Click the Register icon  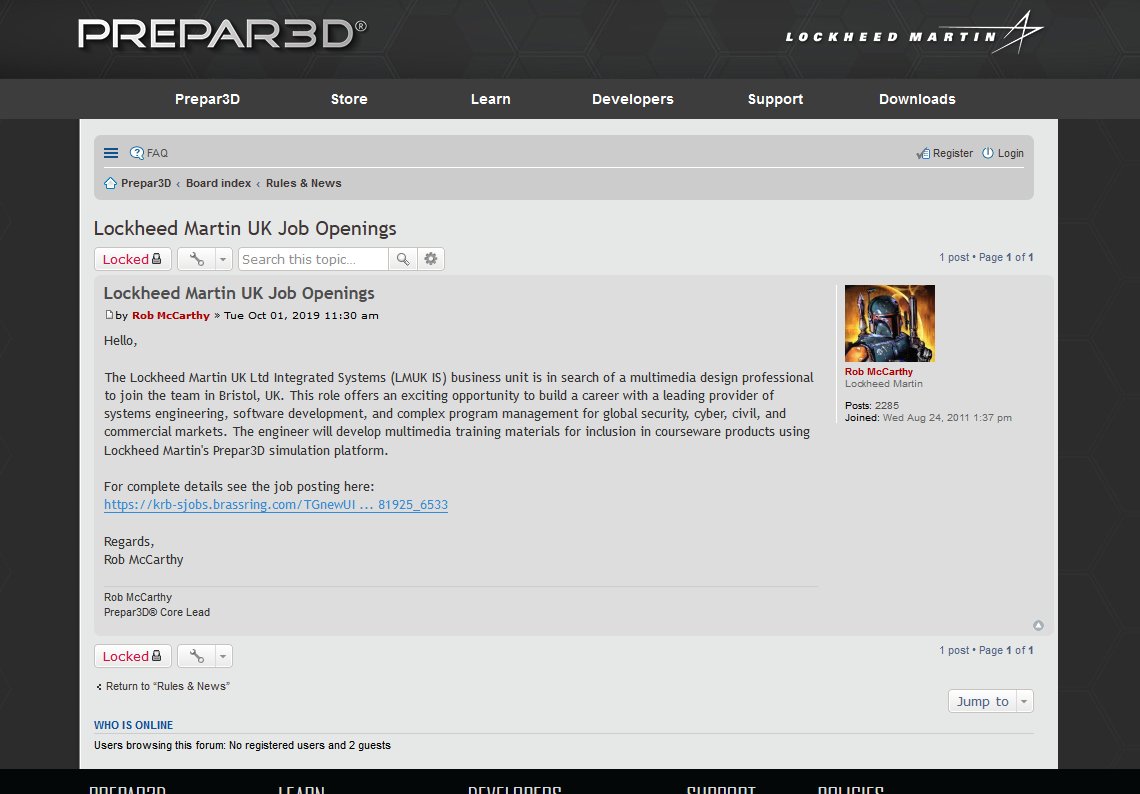pyautogui.click(x=923, y=153)
